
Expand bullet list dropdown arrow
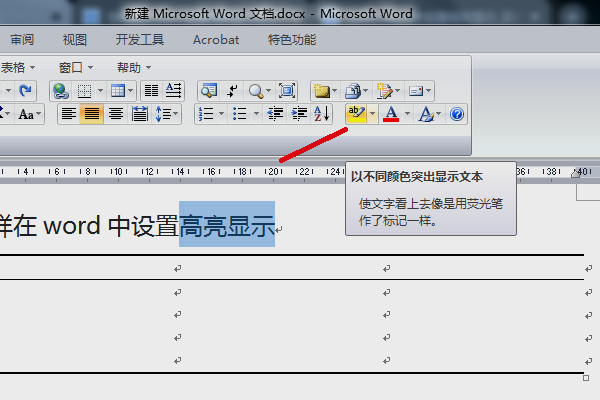click(x=256, y=114)
